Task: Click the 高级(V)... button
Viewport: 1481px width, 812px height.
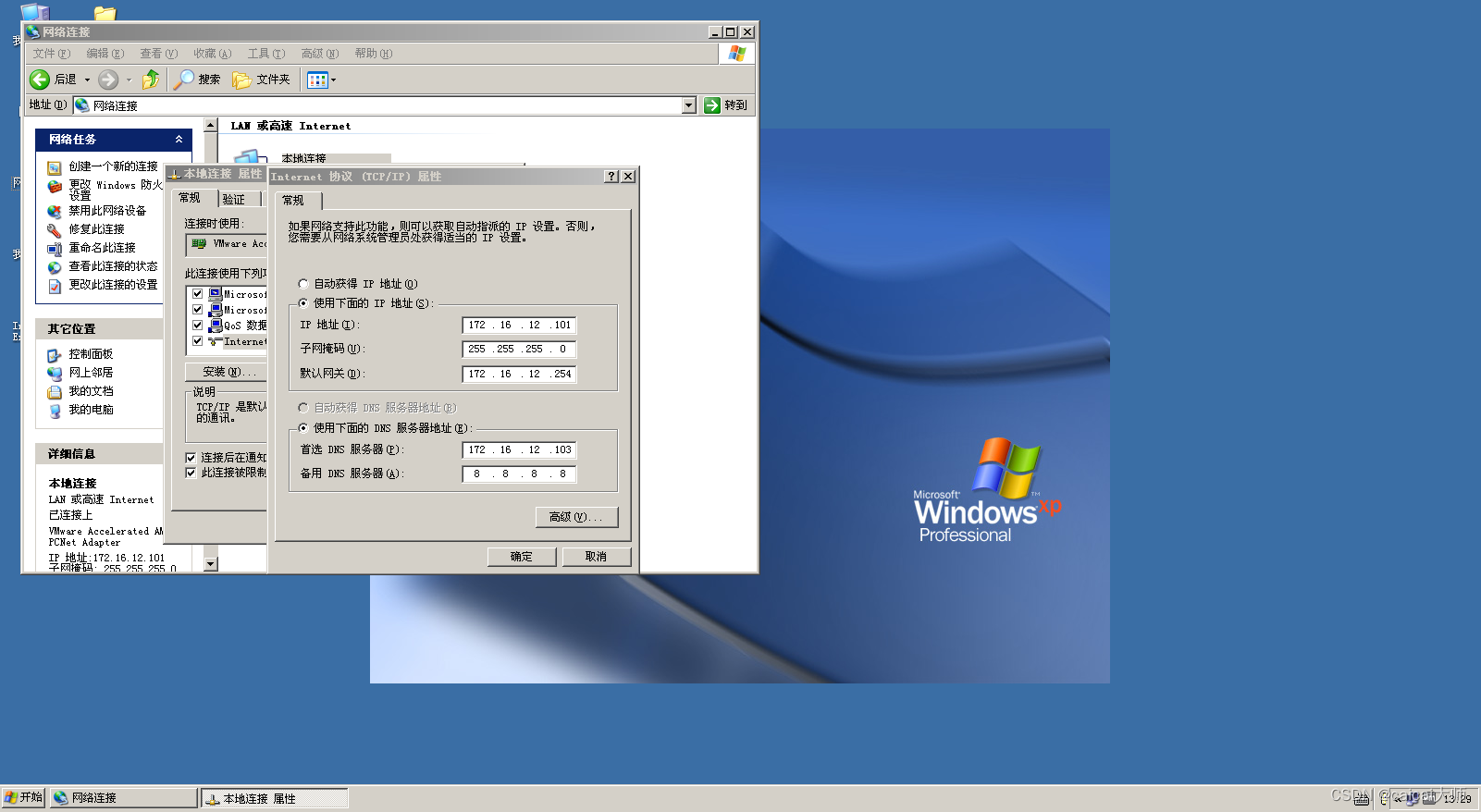Action: (x=576, y=517)
